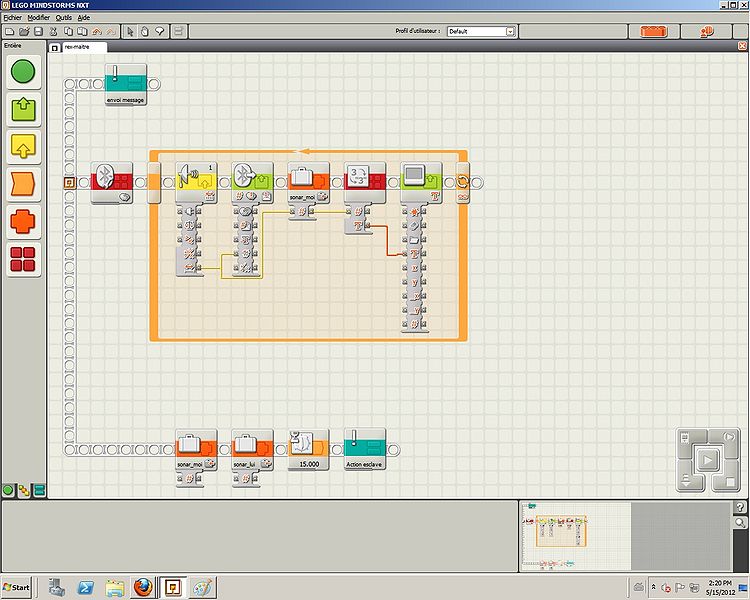Select the Comment tool in toolbar

(159, 32)
